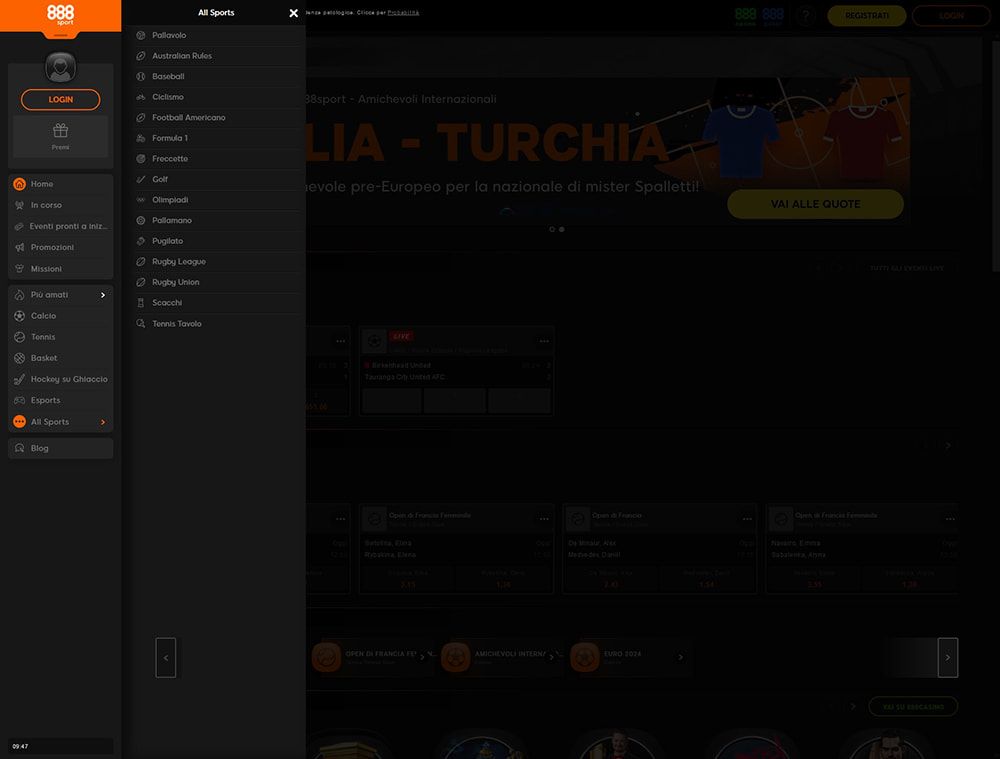The width and height of the screenshot is (1000, 759).
Task: Click the carousel previous arrow
Action: [x=166, y=658]
